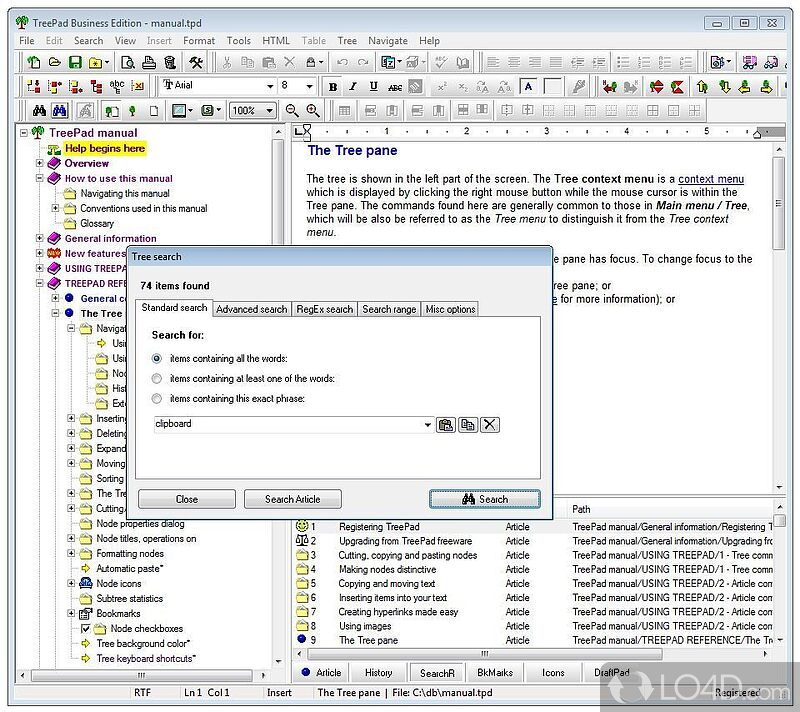This screenshot has height=712, width=800.
Task: Select 'items containing at least one of the words'
Action: tap(156, 379)
